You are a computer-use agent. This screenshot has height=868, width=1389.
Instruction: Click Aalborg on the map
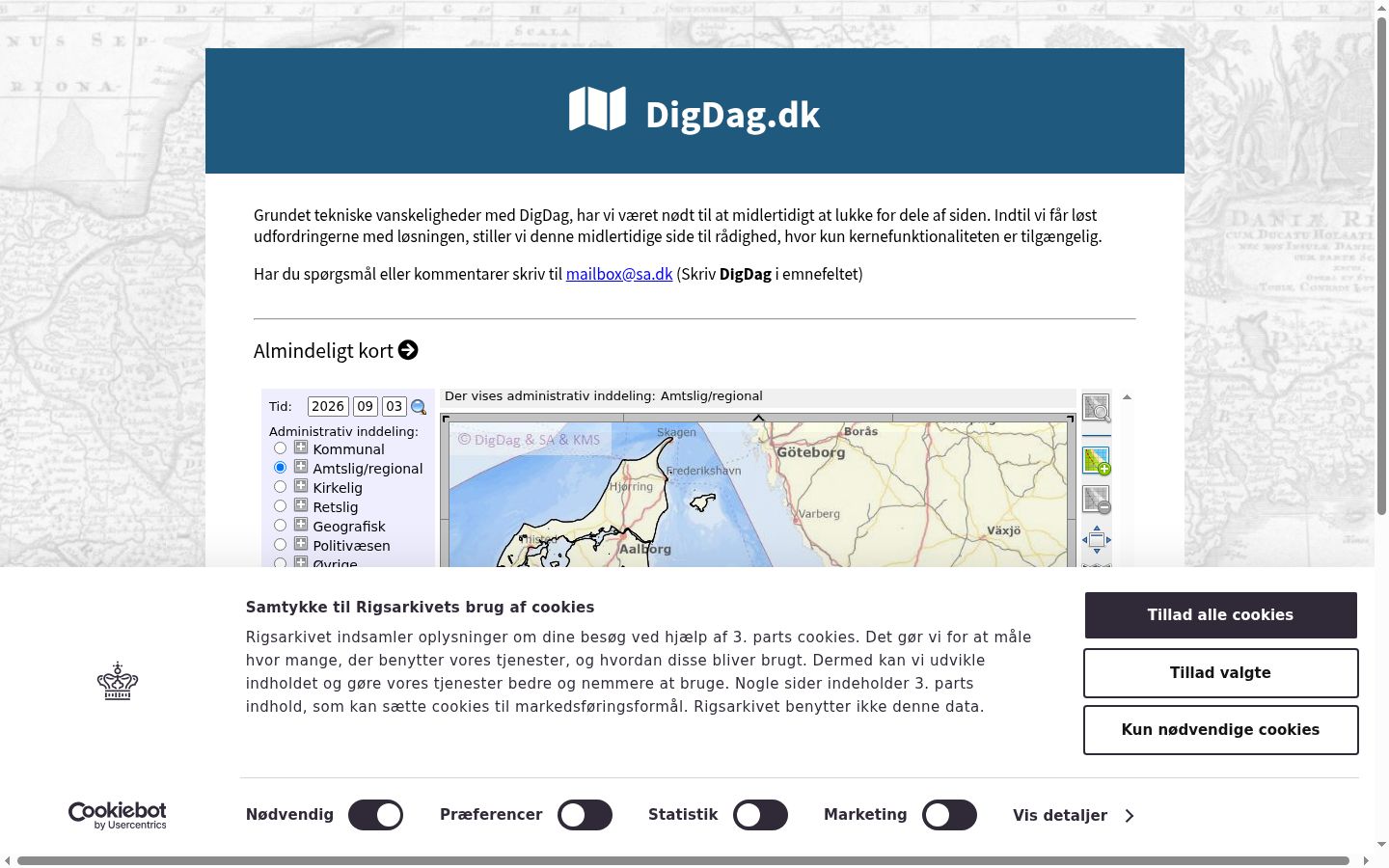[644, 550]
